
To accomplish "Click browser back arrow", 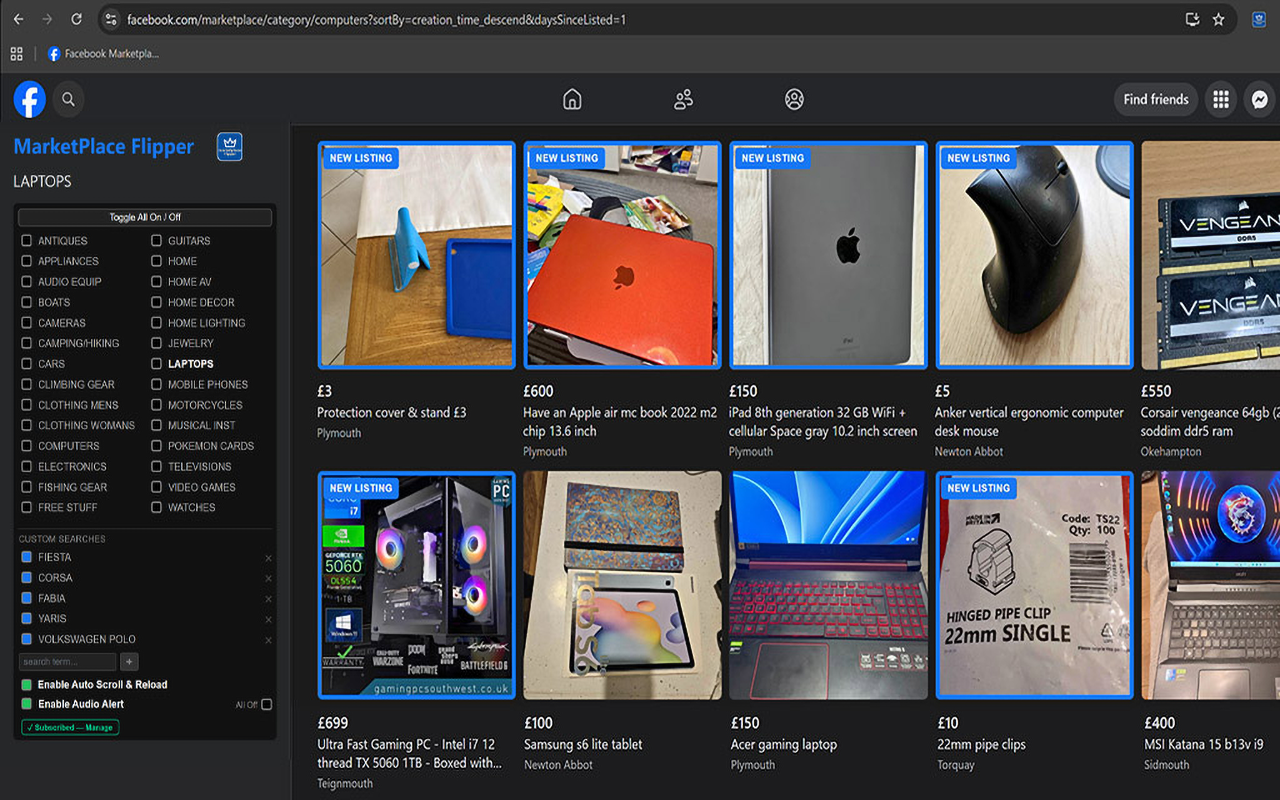I will (18, 19).
